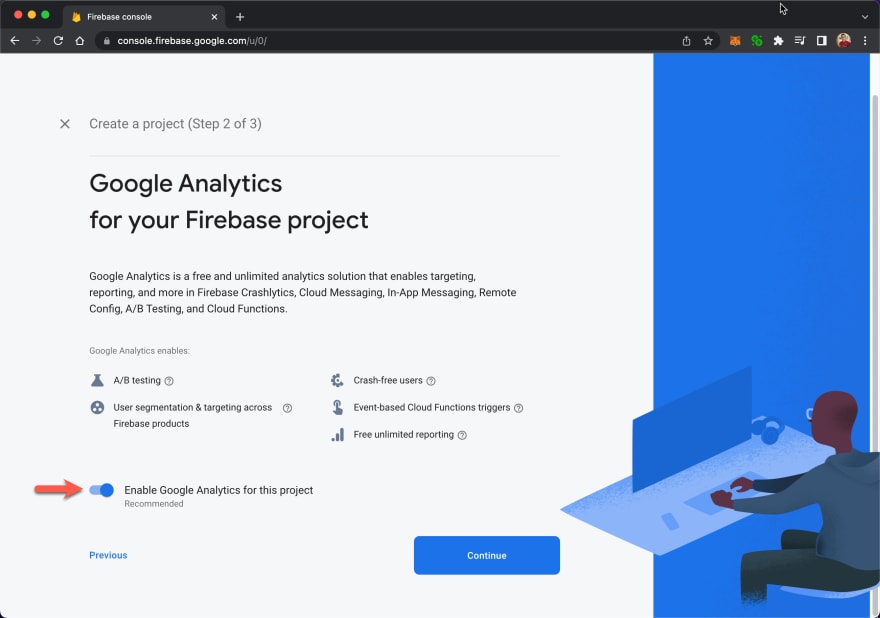Viewport: 880px width, 618px height.
Task: Open the browser home page
Action: click(80, 40)
